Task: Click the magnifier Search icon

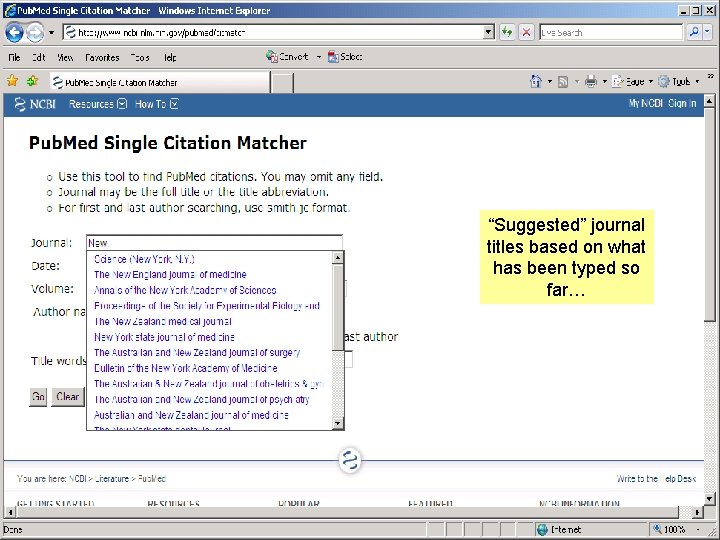Action: click(x=694, y=32)
